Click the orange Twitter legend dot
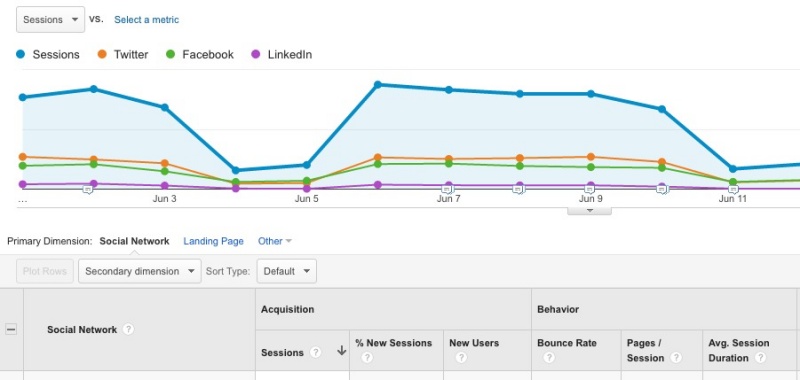Image resolution: width=800 pixels, height=380 pixels. click(x=102, y=54)
